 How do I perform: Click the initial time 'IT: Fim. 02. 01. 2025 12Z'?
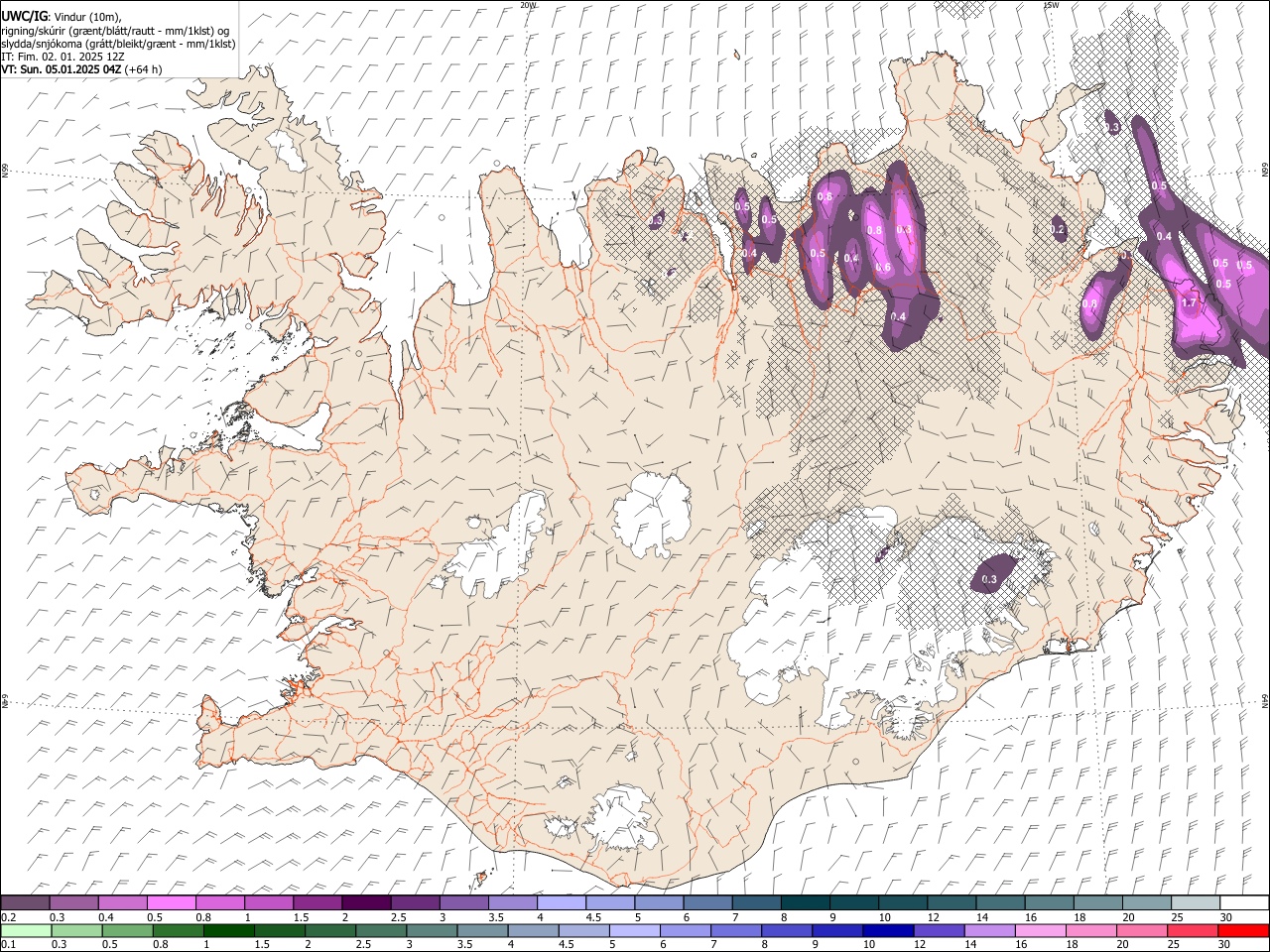[x=63, y=57]
